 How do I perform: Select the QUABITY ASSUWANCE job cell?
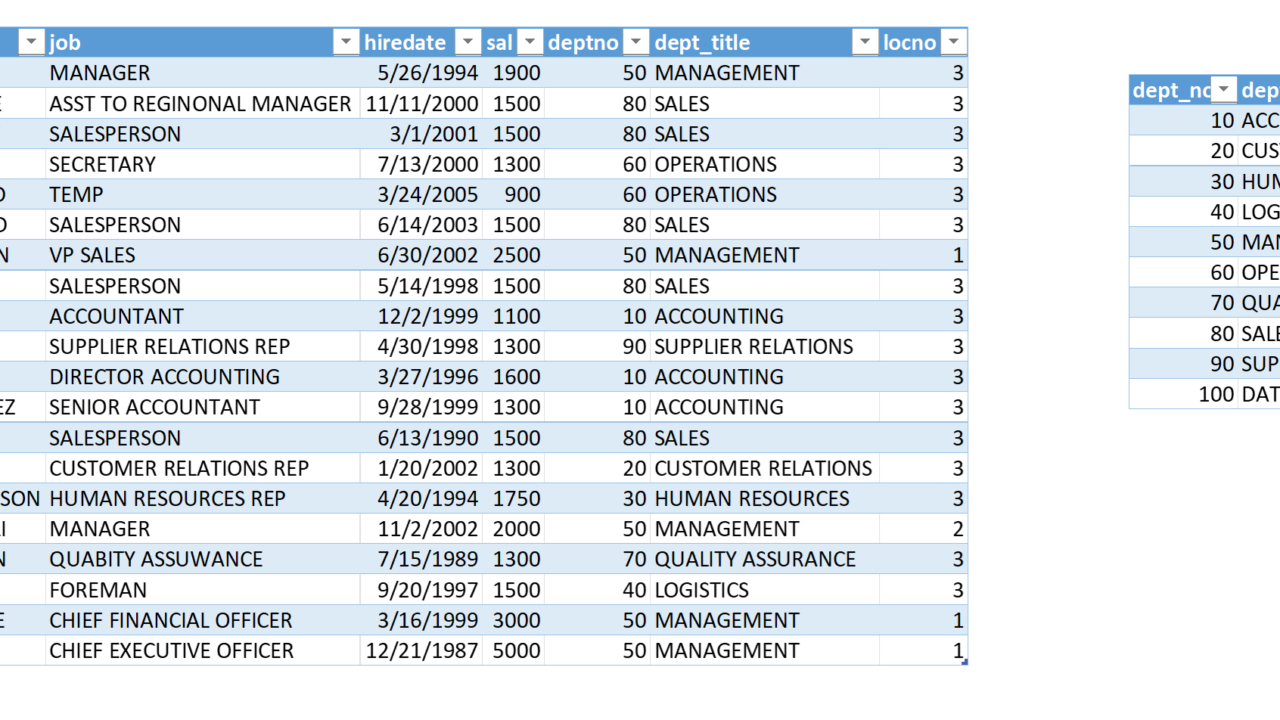coord(203,559)
